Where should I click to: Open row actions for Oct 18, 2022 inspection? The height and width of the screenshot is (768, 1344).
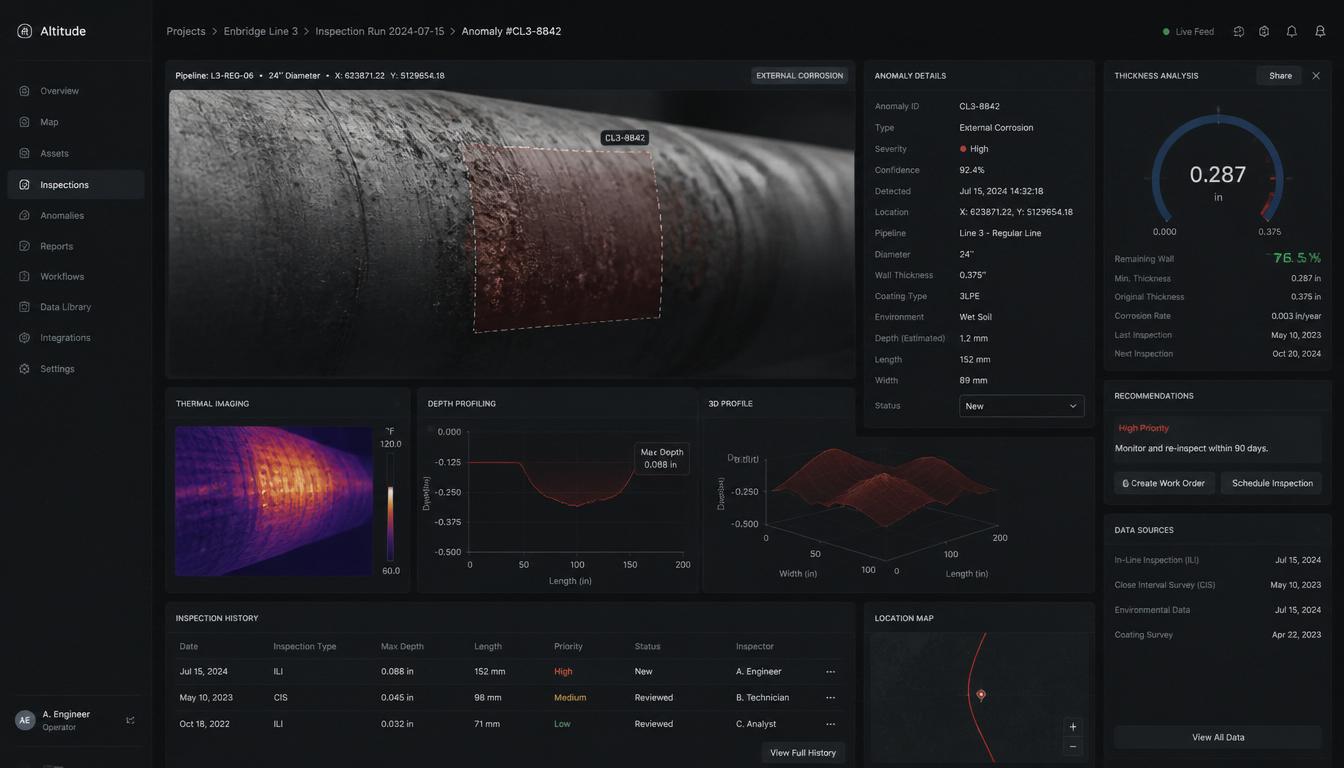point(830,724)
